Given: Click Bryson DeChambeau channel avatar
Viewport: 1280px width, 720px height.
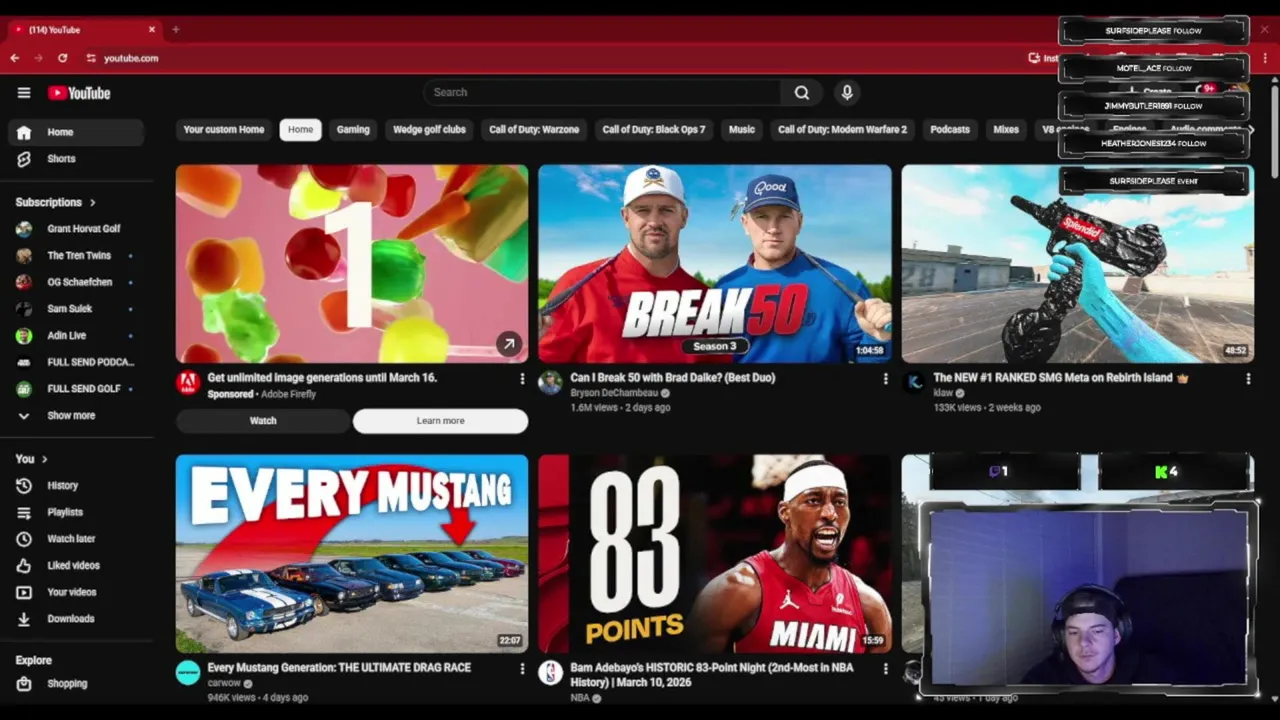Looking at the screenshot, I should 550,383.
